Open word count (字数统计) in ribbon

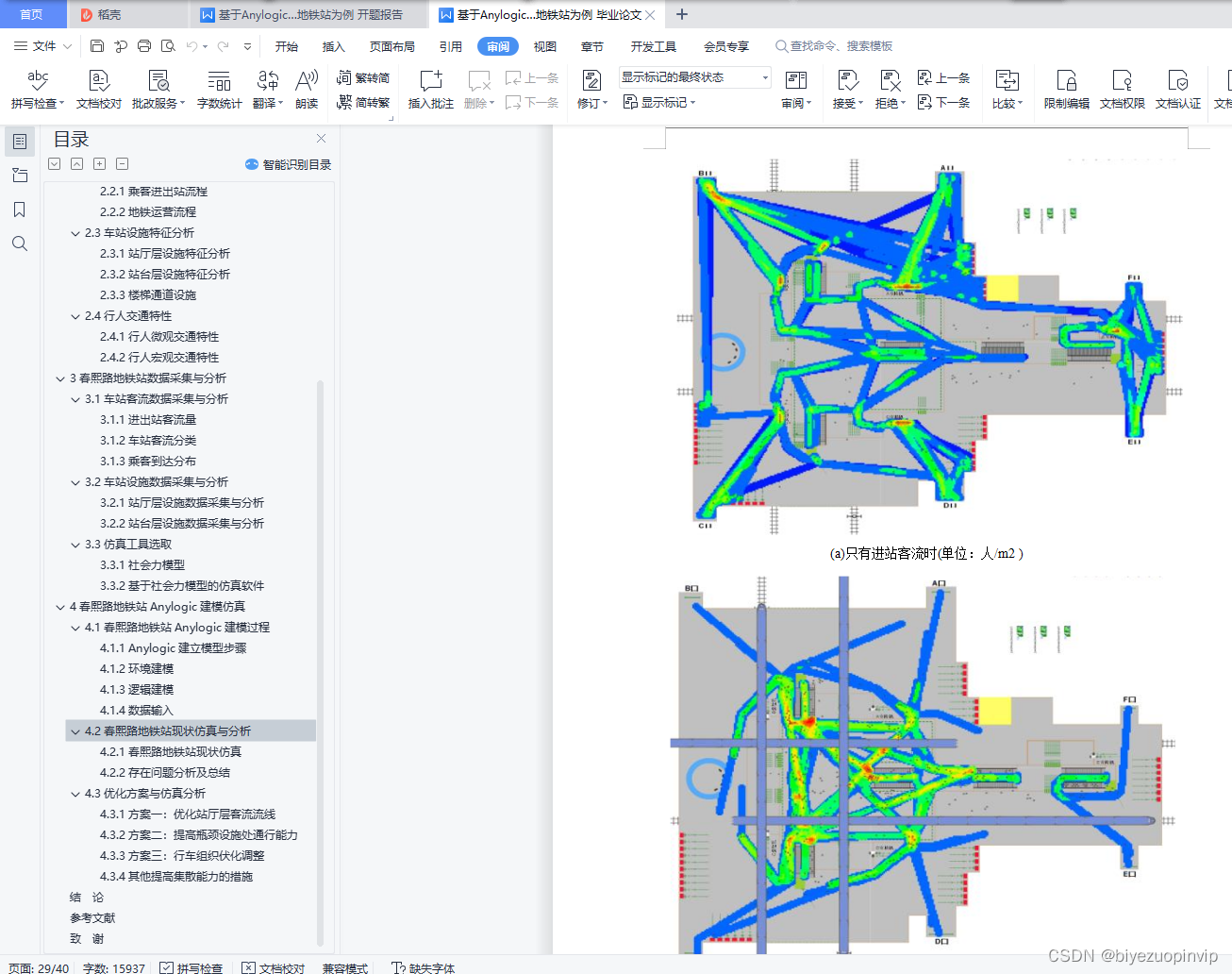point(219,90)
